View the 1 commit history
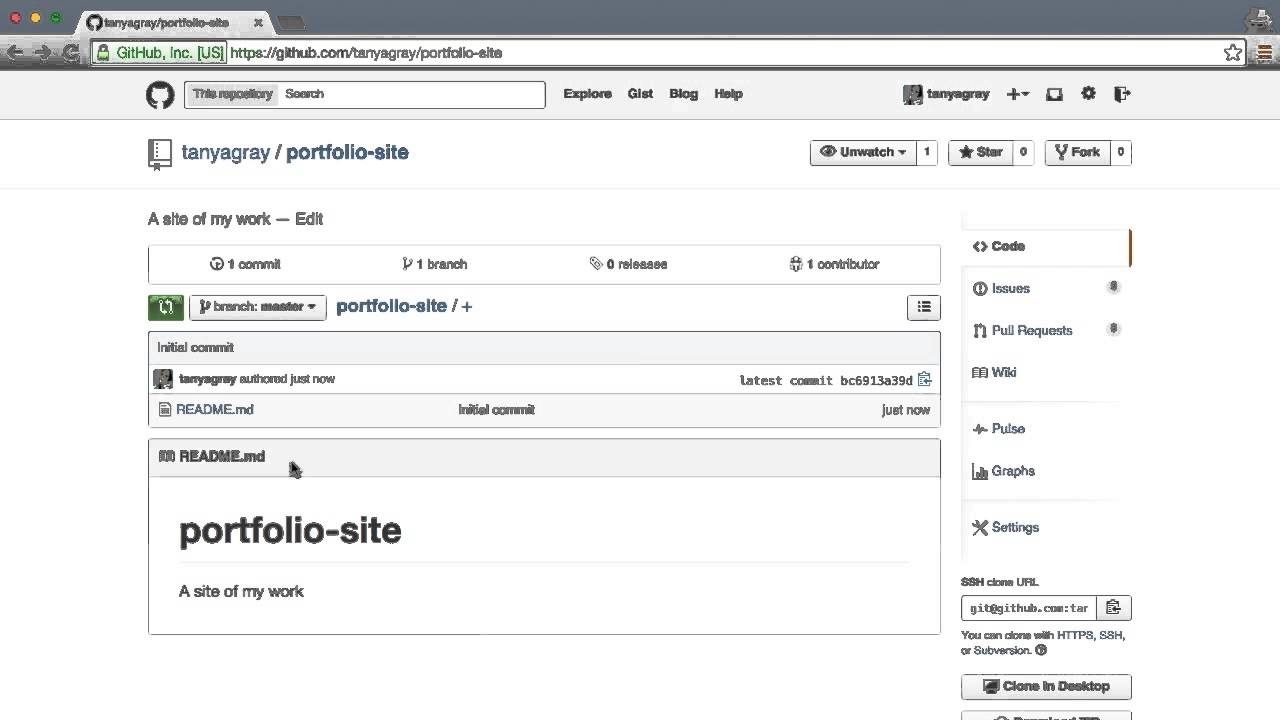This screenshot has width=1280, height=720. (x=245, y=264)
